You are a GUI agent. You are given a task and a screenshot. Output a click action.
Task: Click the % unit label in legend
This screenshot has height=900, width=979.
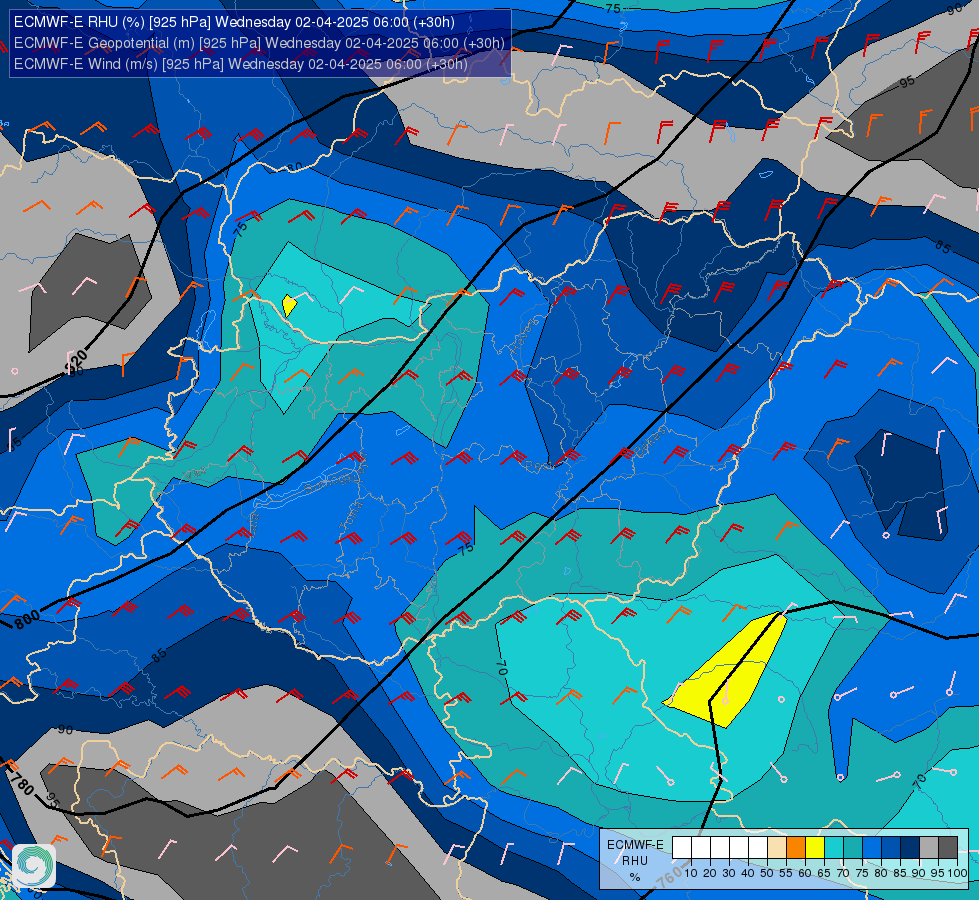635,877
